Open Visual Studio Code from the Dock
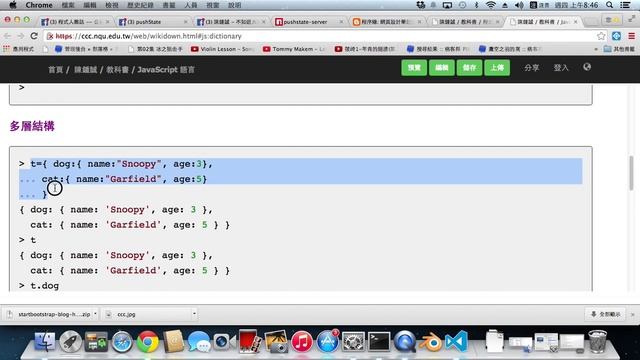 click(456, 341)
